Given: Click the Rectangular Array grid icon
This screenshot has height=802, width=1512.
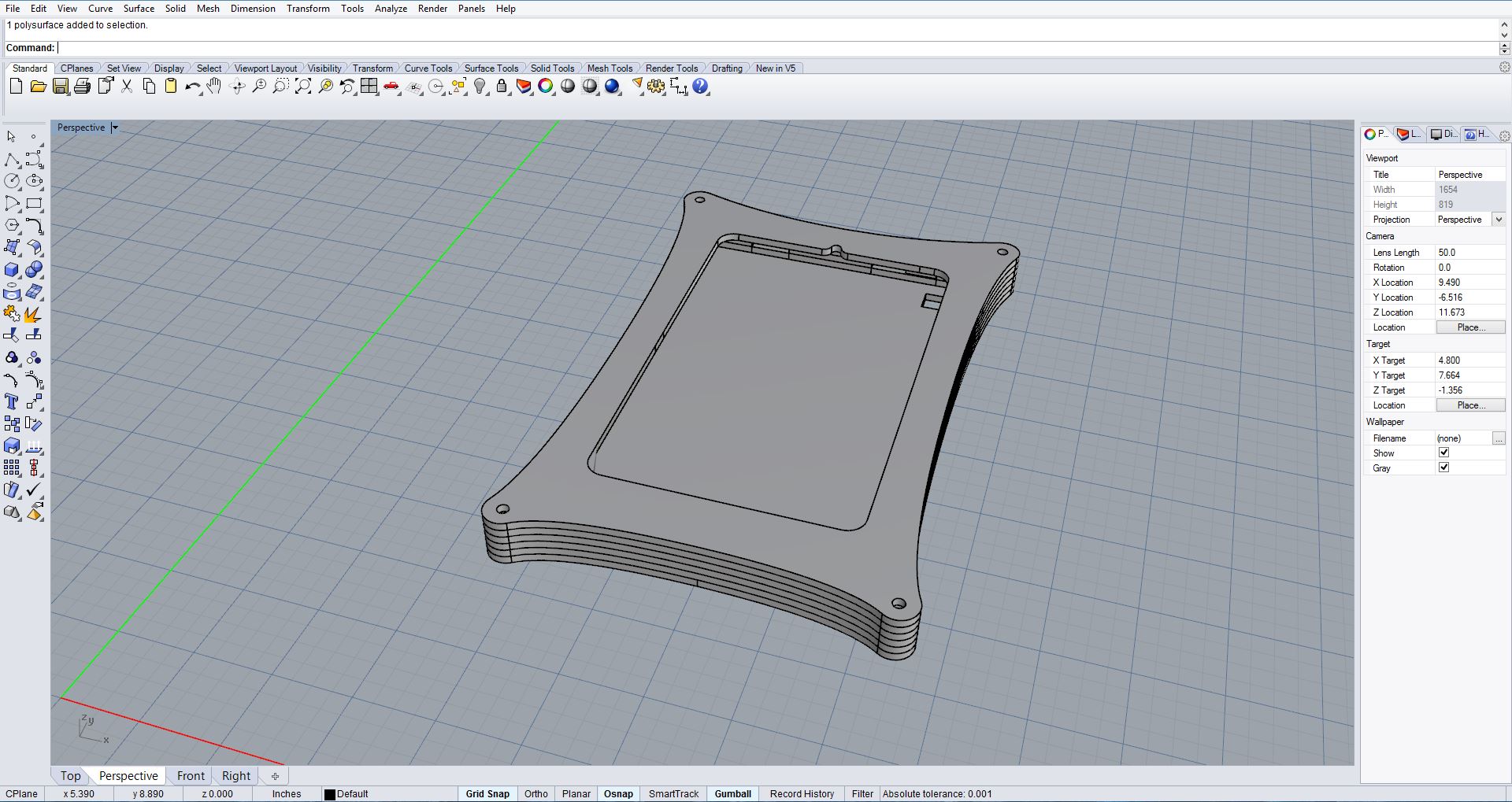Looking at the screenshot, I should [x=12, y=468].
